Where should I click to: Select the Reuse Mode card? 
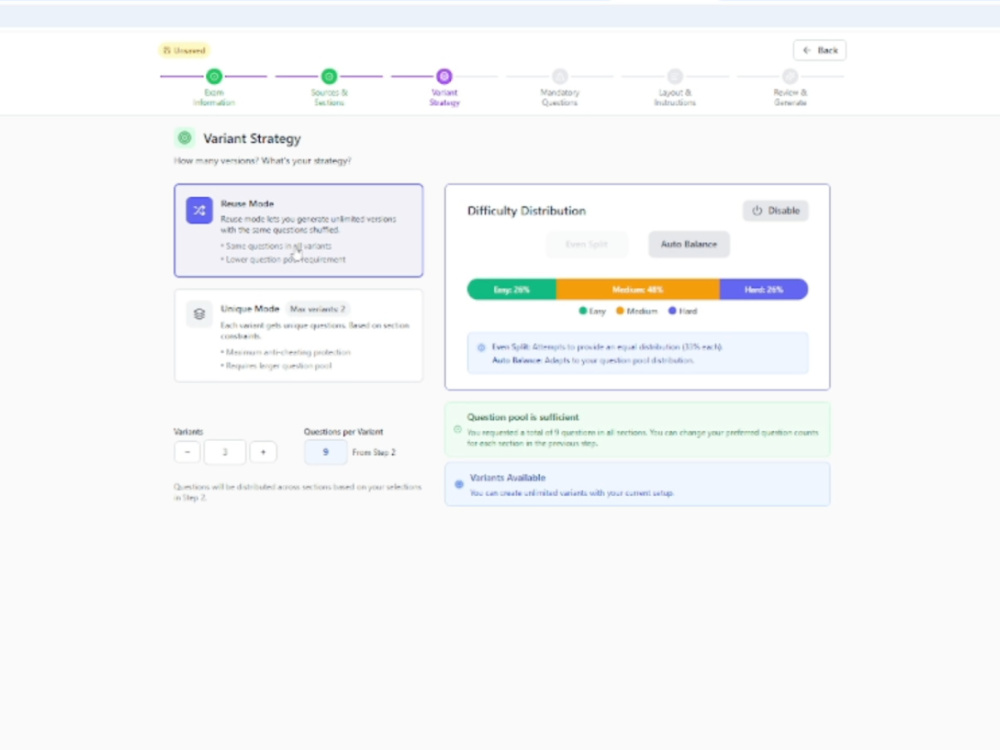pyautogui.click(x=298, y=231)
